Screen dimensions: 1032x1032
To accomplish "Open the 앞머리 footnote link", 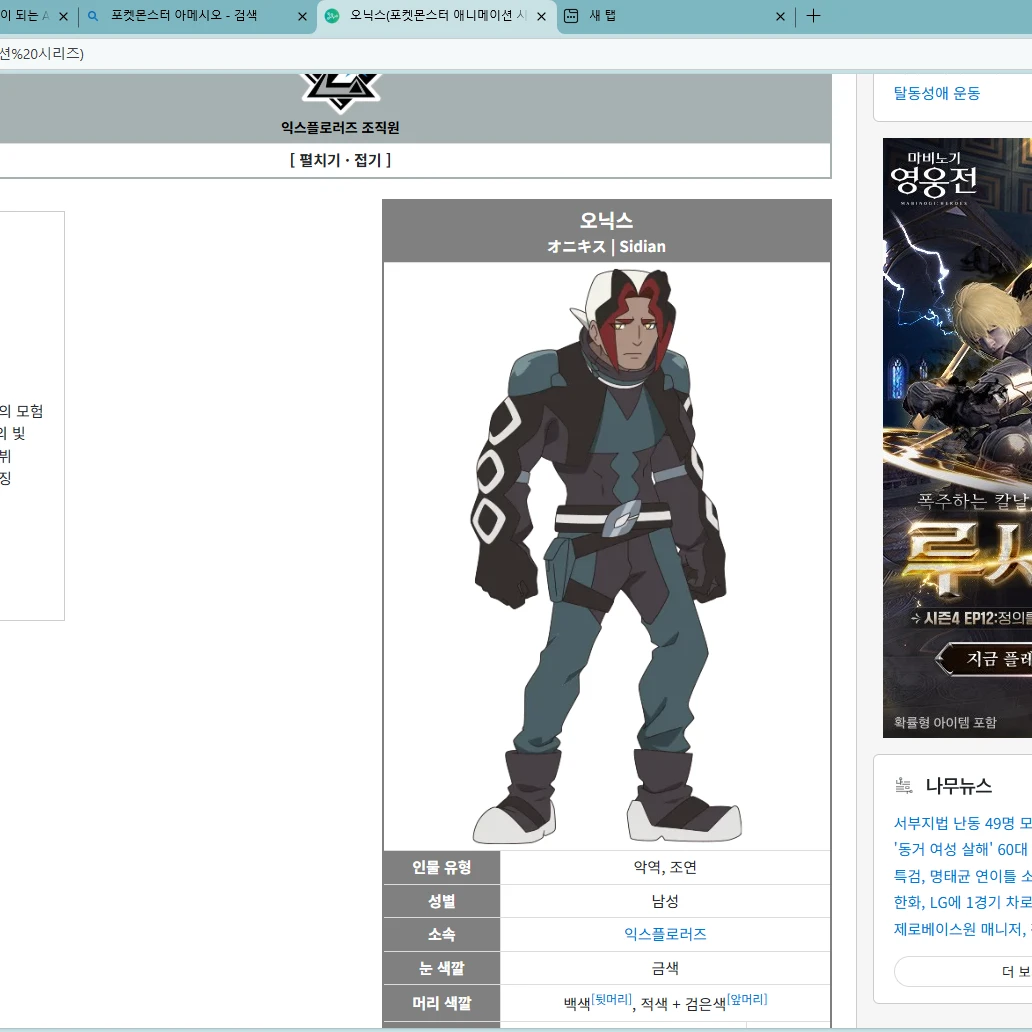I will 747,999.
